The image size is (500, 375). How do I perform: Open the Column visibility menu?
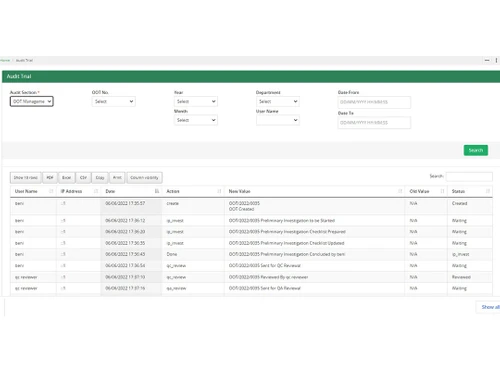click(144, 178)
